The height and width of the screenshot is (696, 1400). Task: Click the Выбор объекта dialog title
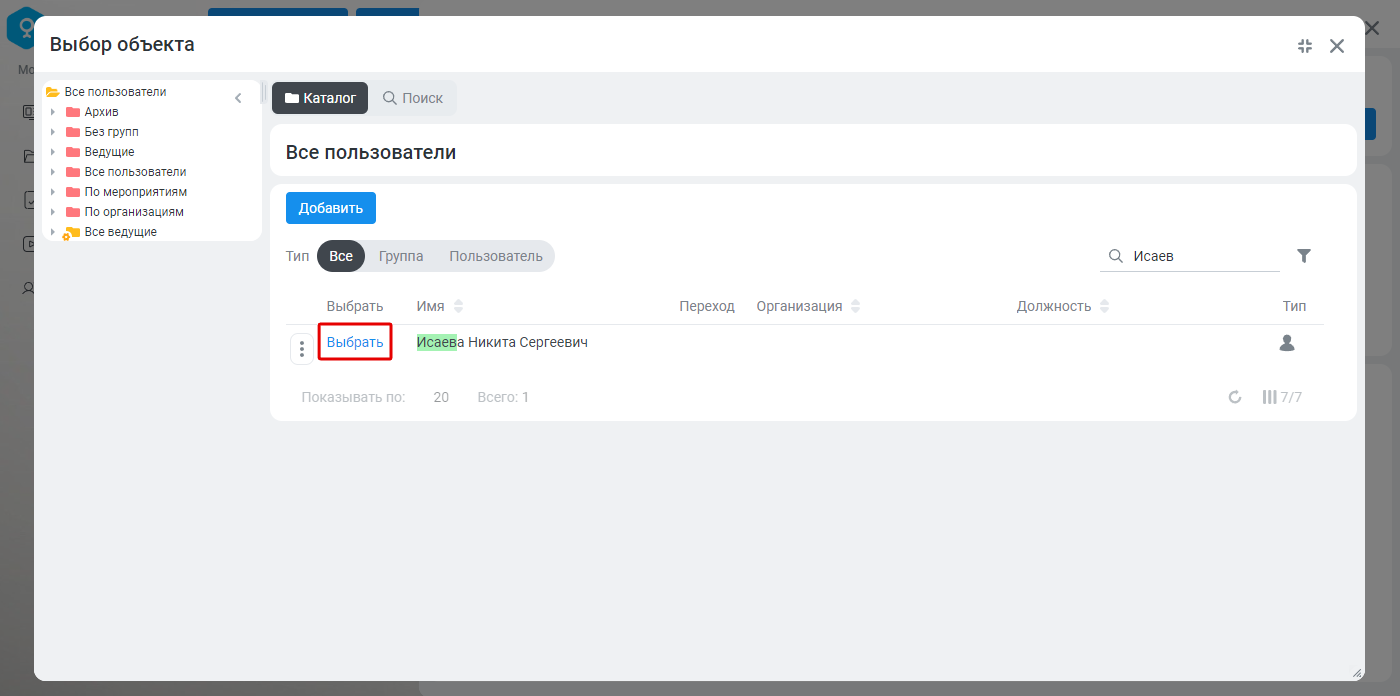(122, 44)
